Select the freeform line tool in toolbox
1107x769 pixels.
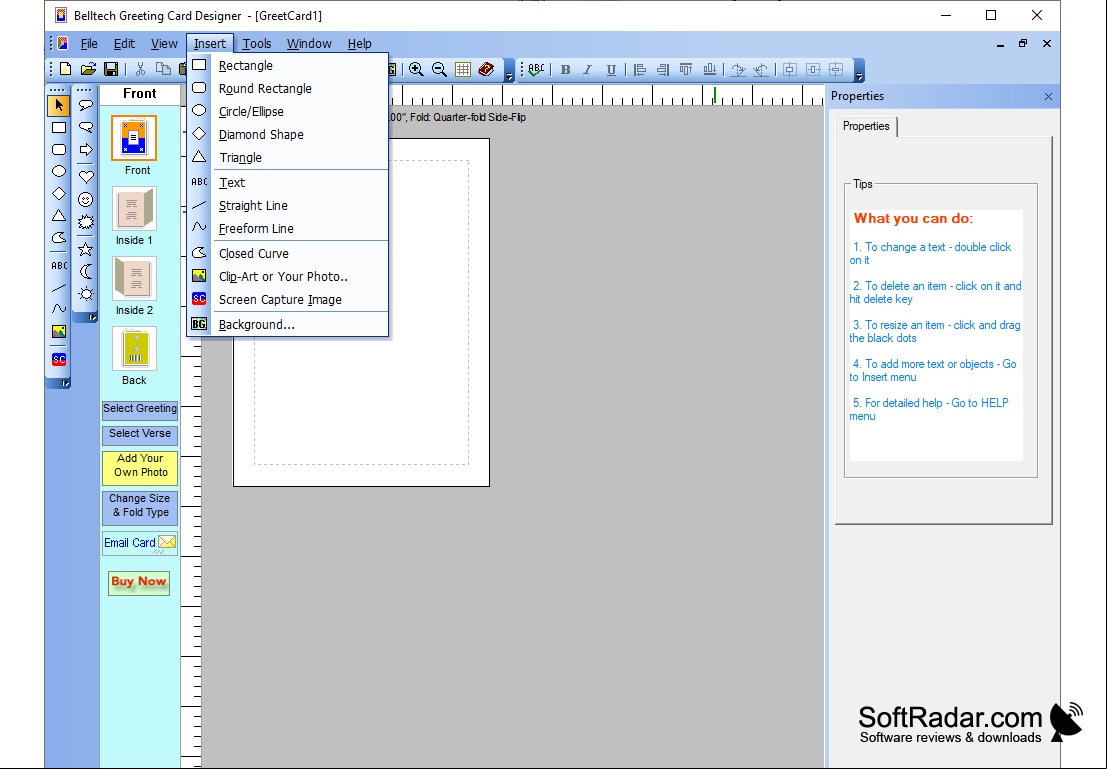[59, 309]
